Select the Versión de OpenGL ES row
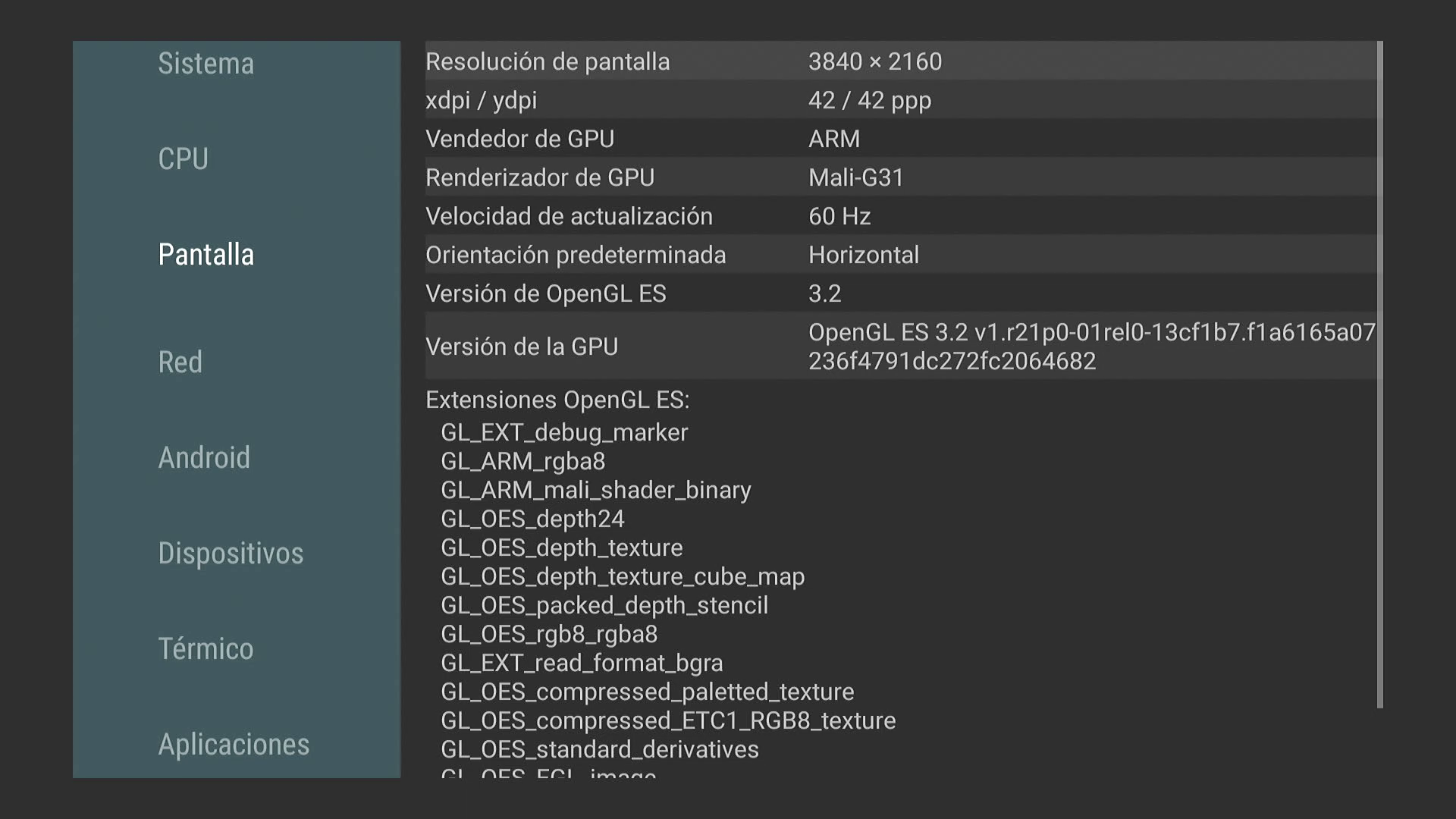The image size is (1456, 819). point(901,293)
